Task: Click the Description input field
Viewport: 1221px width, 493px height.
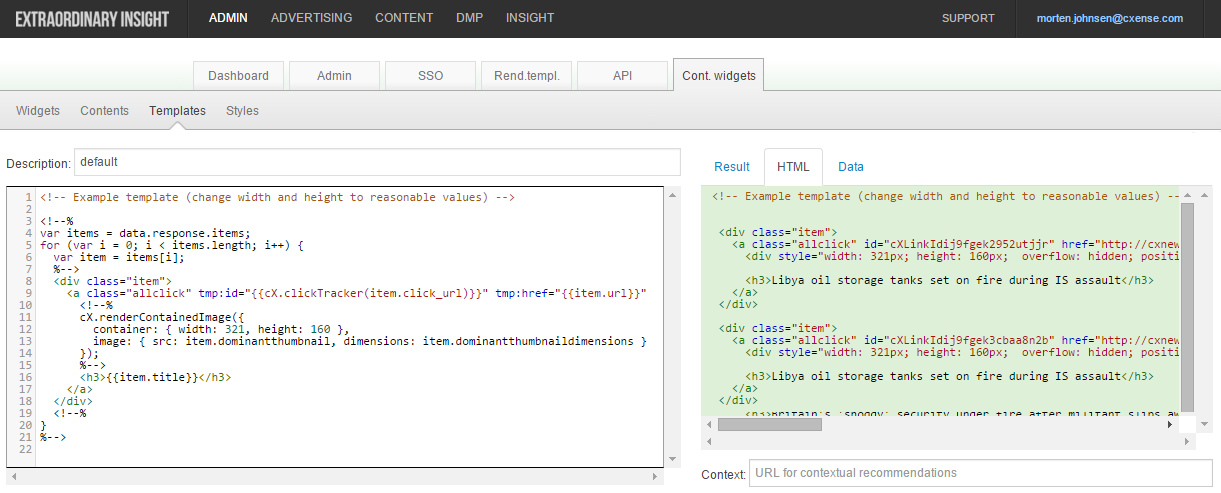Action: 377,162
